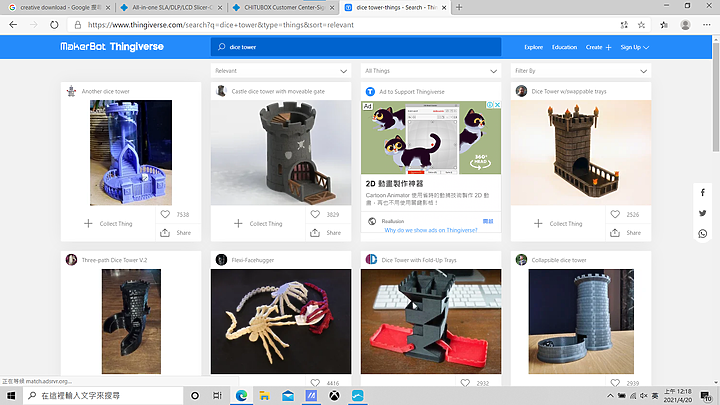720x405 pixels.
Task: Open a new browser tab
Action: pos(459,7)
